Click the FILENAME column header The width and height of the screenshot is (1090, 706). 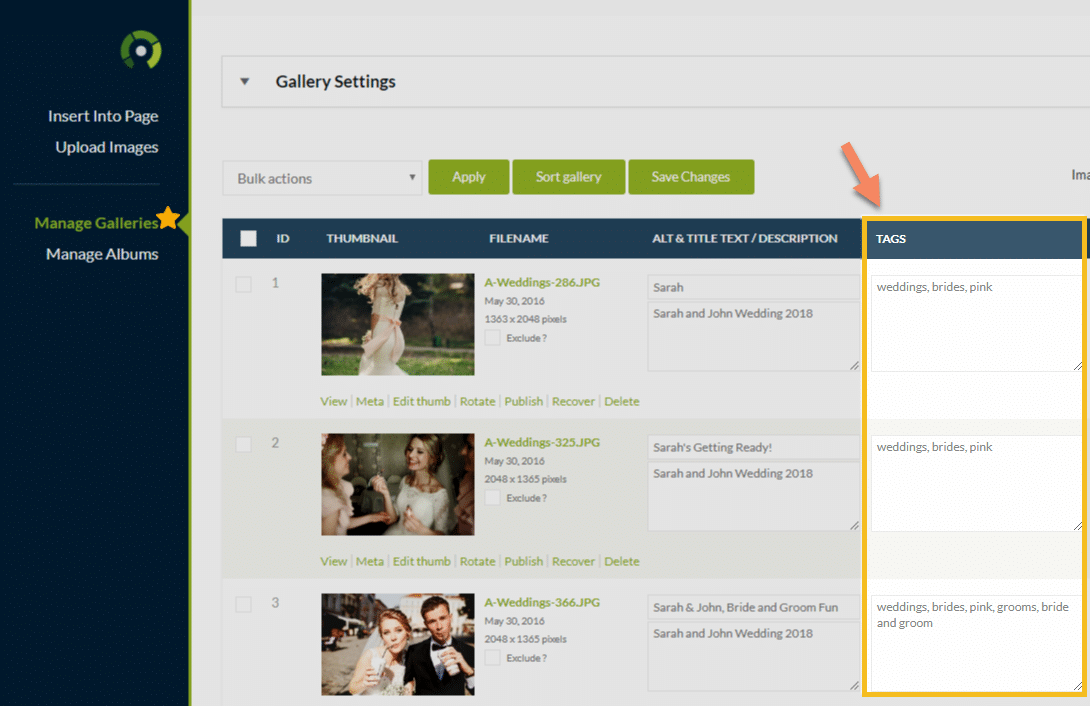[519, 238]
